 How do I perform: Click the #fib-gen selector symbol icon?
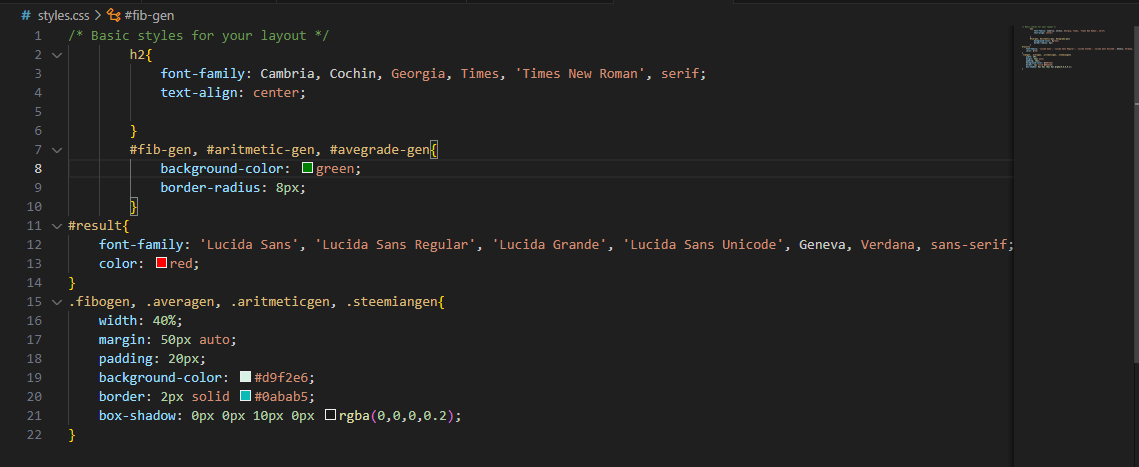click(113, 15)
